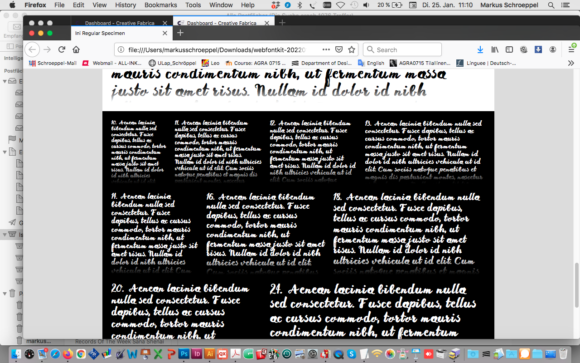Launch Firefox from the Dock
Image resolution: width=580 pixels, height=363 pixels.
click(x=68, y=354)
